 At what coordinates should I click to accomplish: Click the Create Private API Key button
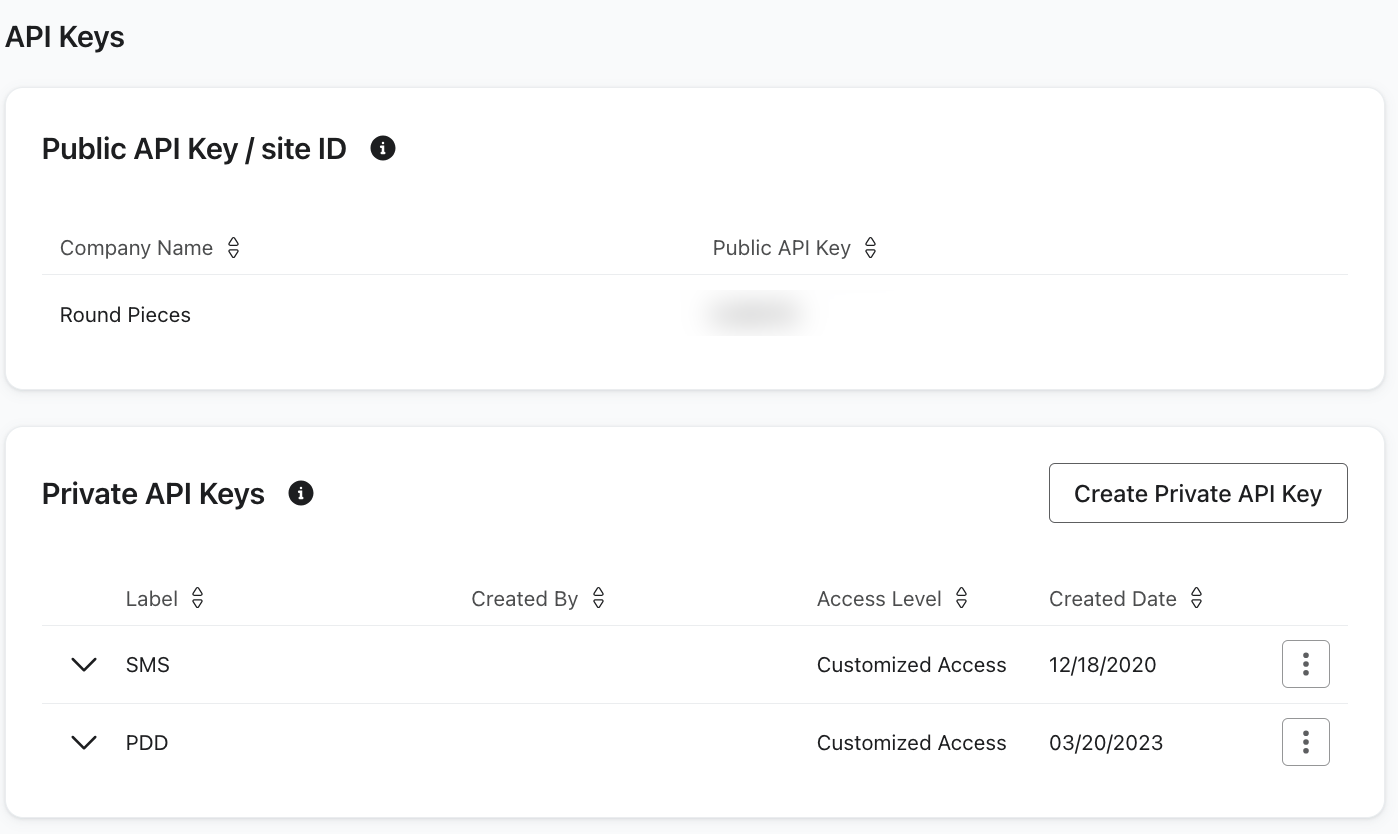1198,493
